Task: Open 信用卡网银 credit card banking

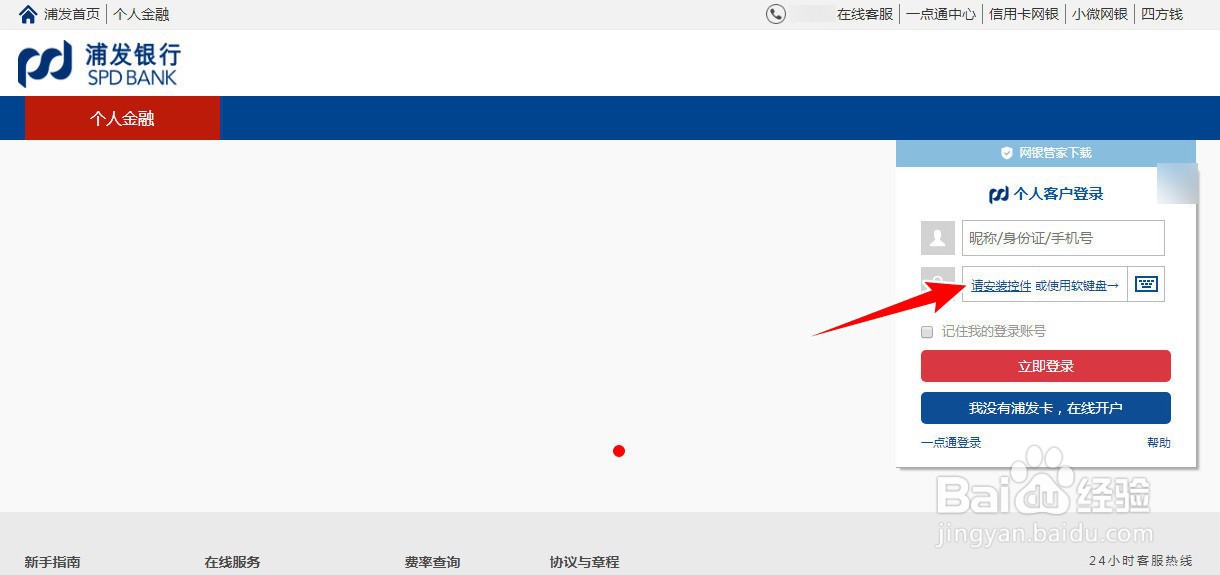Action: coord(1024,14)
